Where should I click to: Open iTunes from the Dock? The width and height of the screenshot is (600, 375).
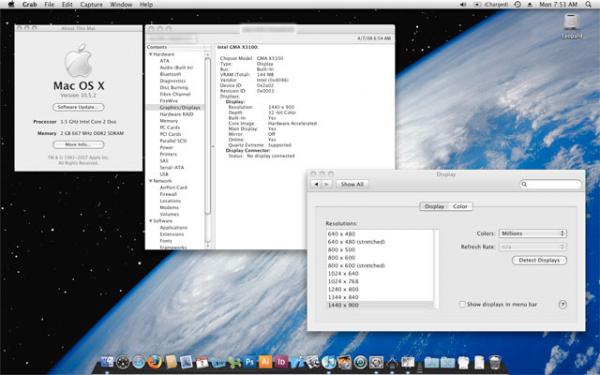coord(328,362)
